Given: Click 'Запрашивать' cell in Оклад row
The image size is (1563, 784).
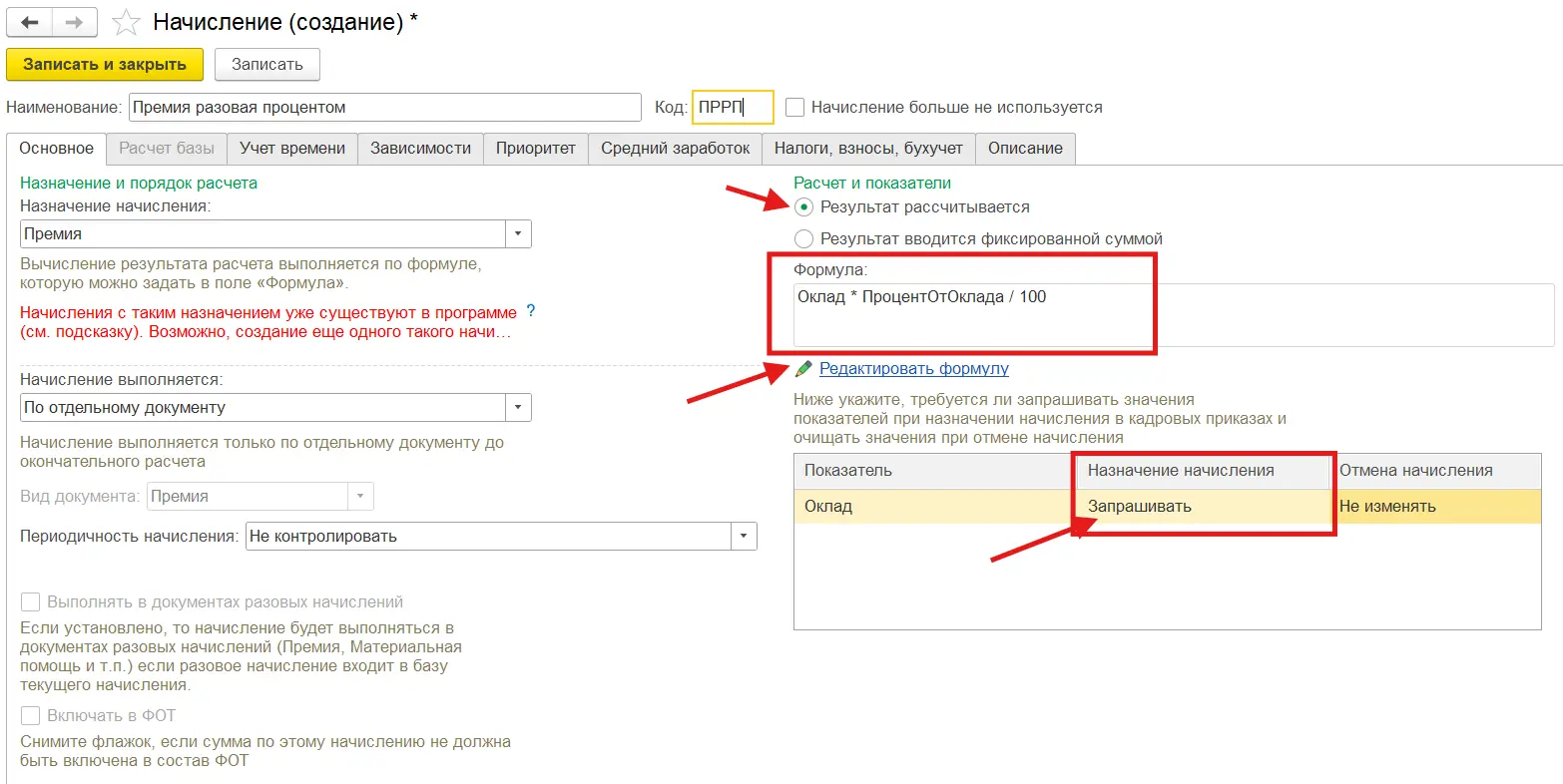Looking at the screenshot, I should pyautogui.click(x=1139, y=507).
